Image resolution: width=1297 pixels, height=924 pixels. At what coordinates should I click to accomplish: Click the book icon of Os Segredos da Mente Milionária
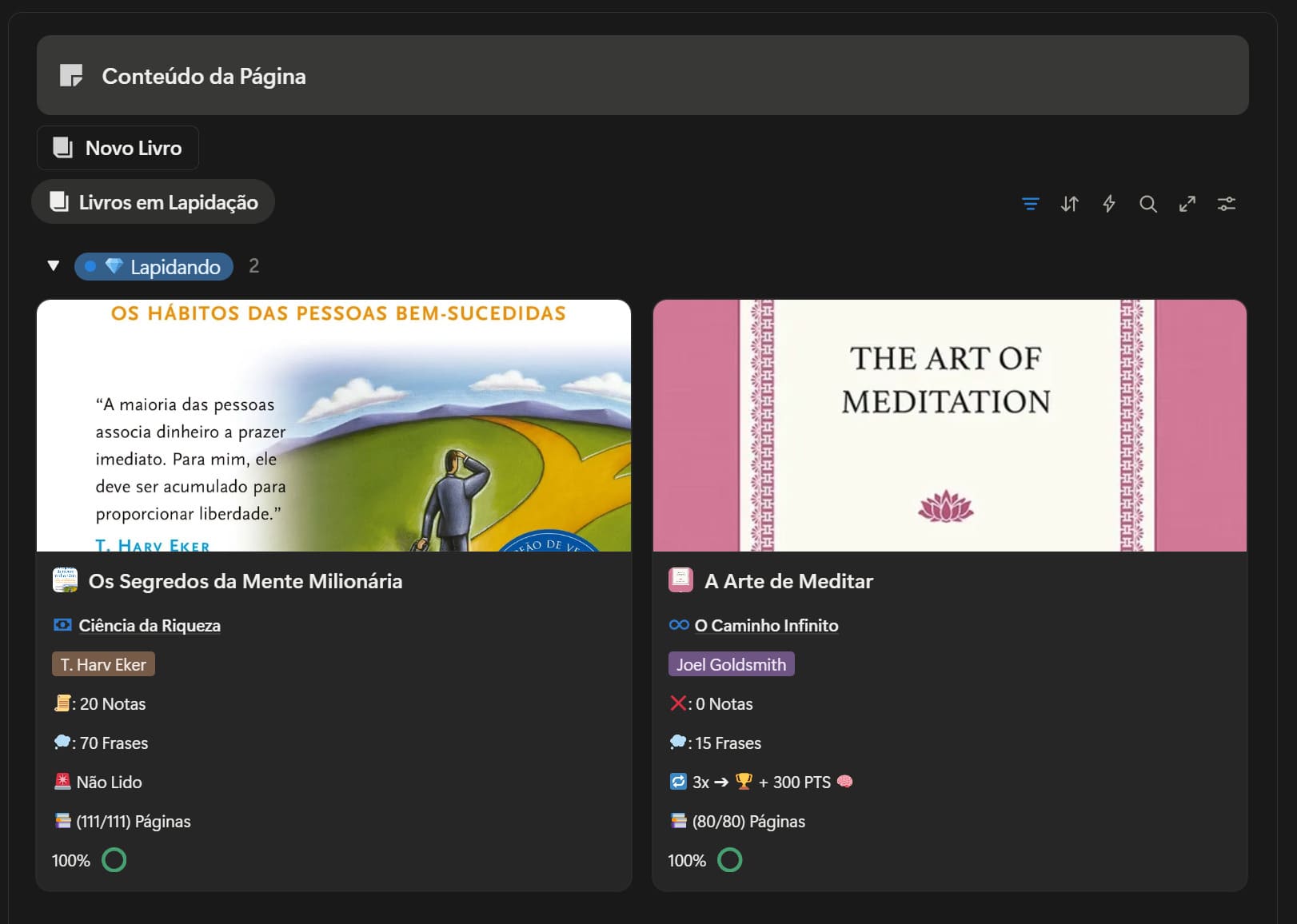click(x=65, y=580)
